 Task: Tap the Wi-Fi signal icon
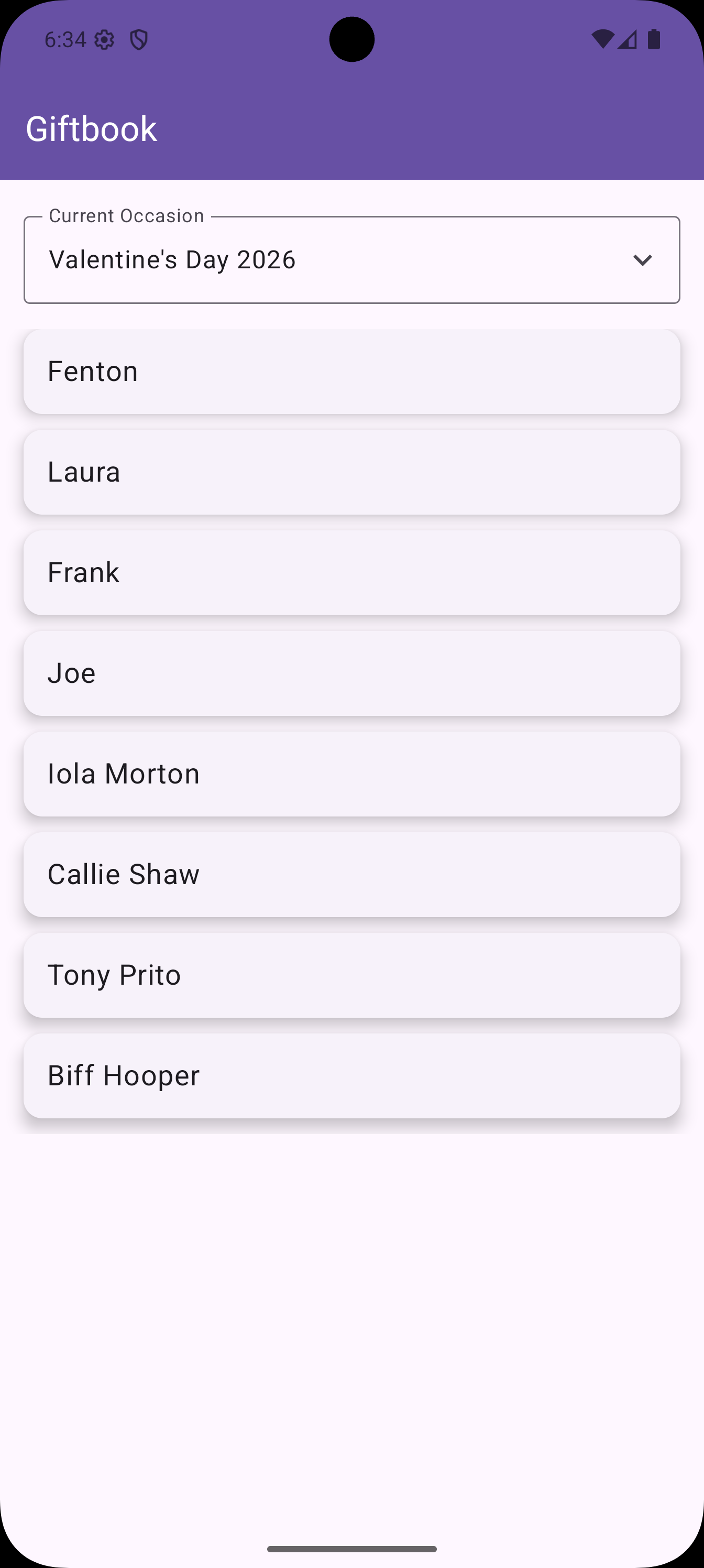coord(602,39)
